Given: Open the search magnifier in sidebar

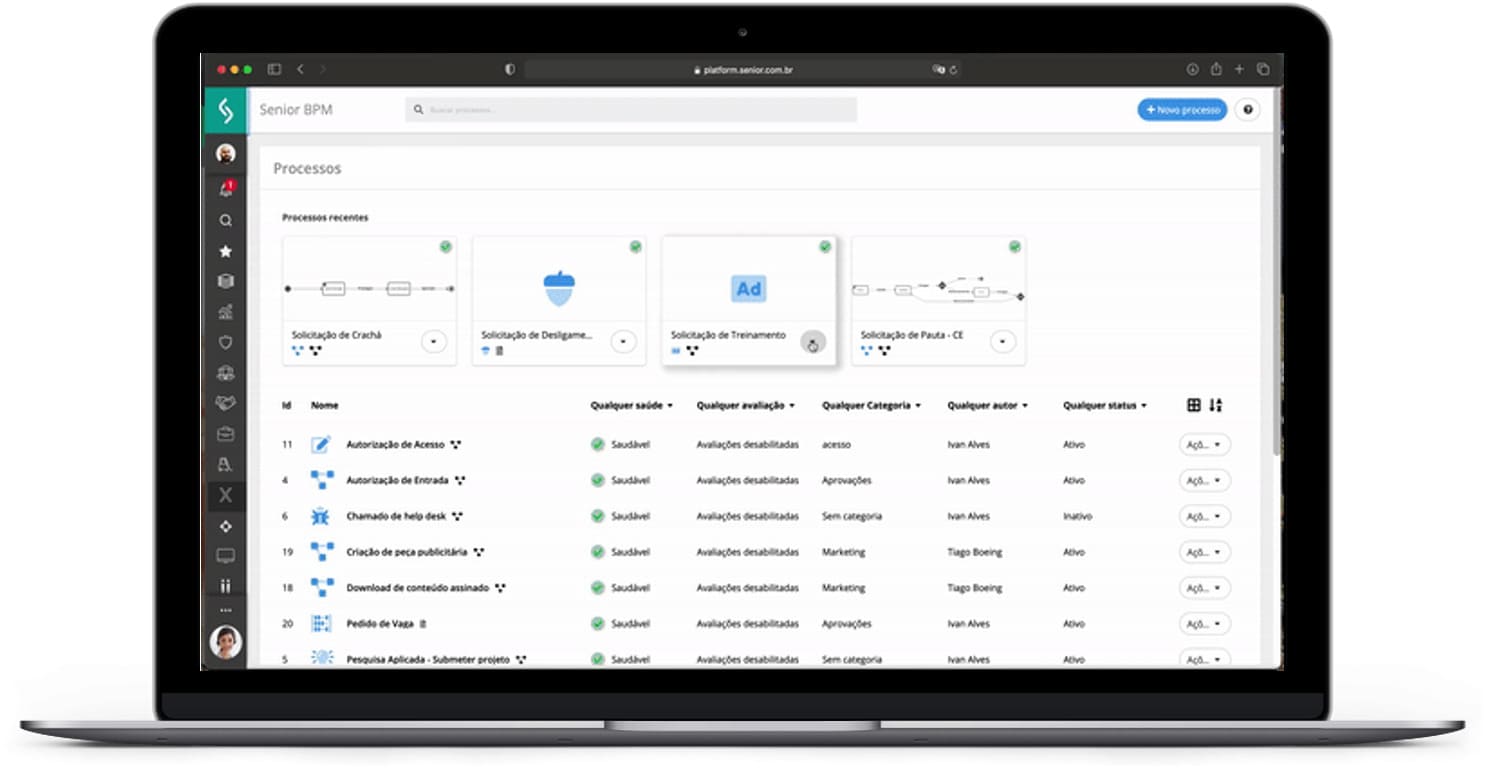Looking at the screenshot, I should [225, 221].
